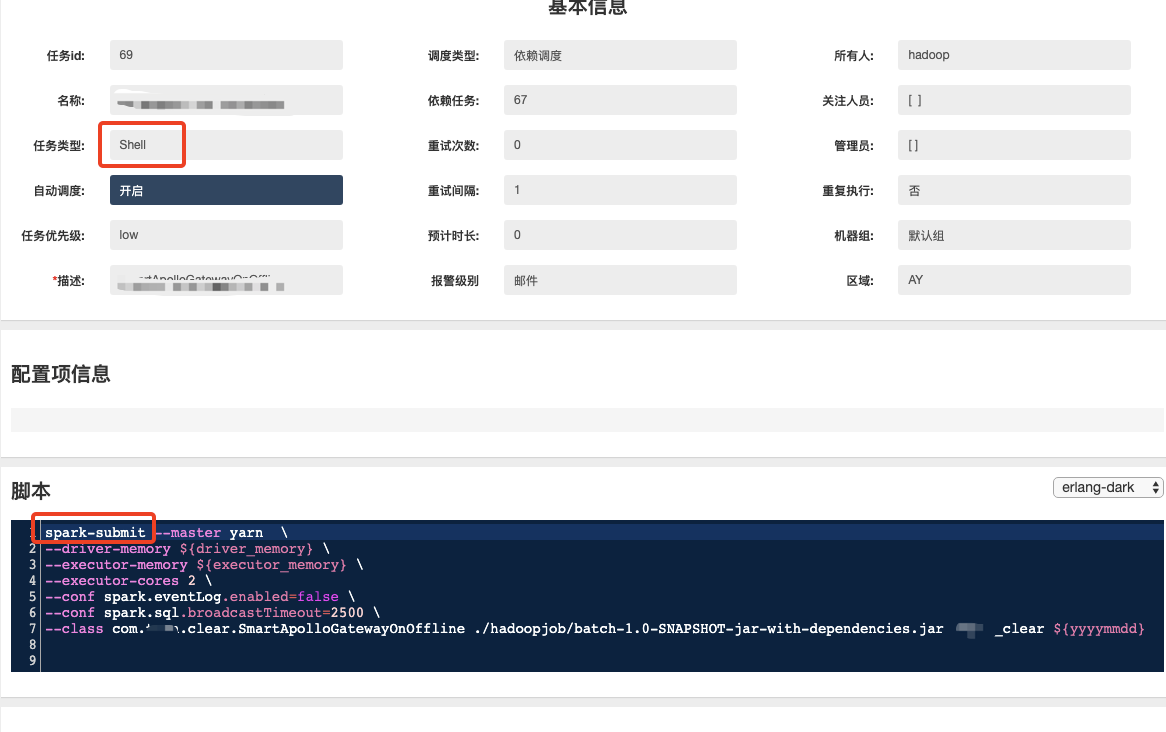
Task: Click the batch-1.0-SNAPSHOT jar path text
Action: click(709, 629)
